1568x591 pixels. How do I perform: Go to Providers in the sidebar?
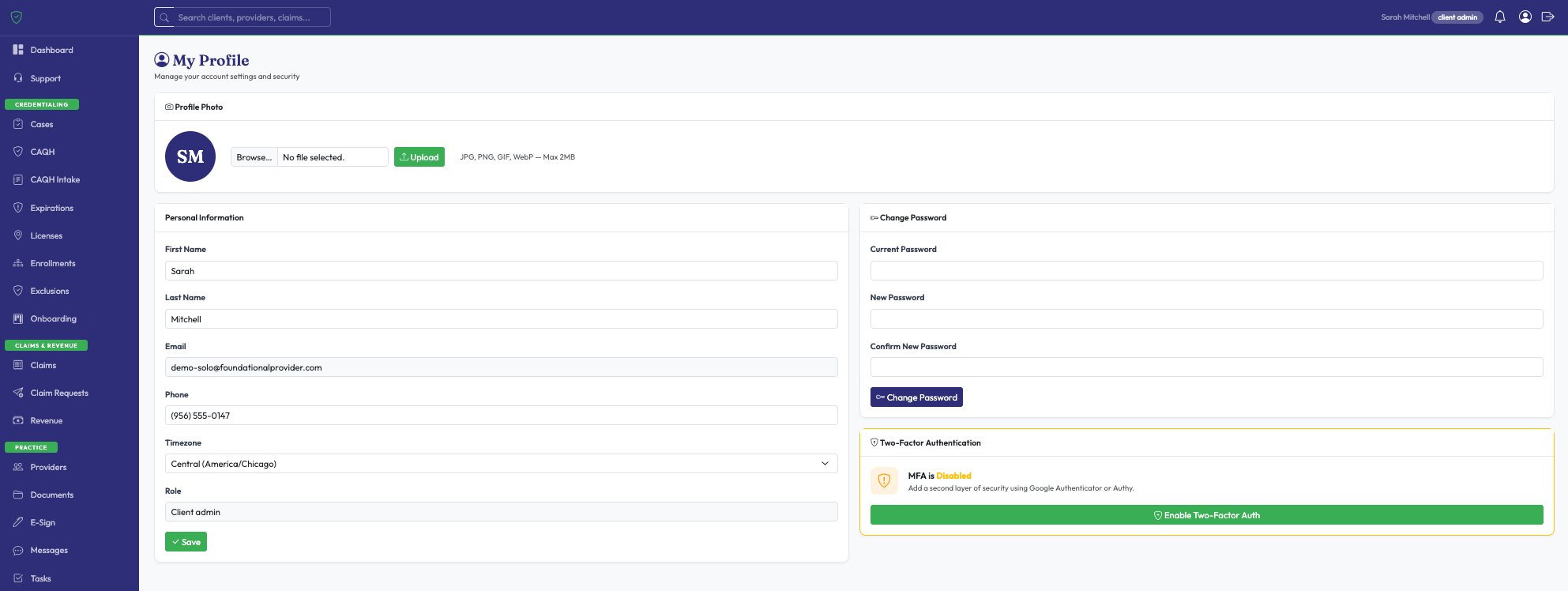pos(48,467)
